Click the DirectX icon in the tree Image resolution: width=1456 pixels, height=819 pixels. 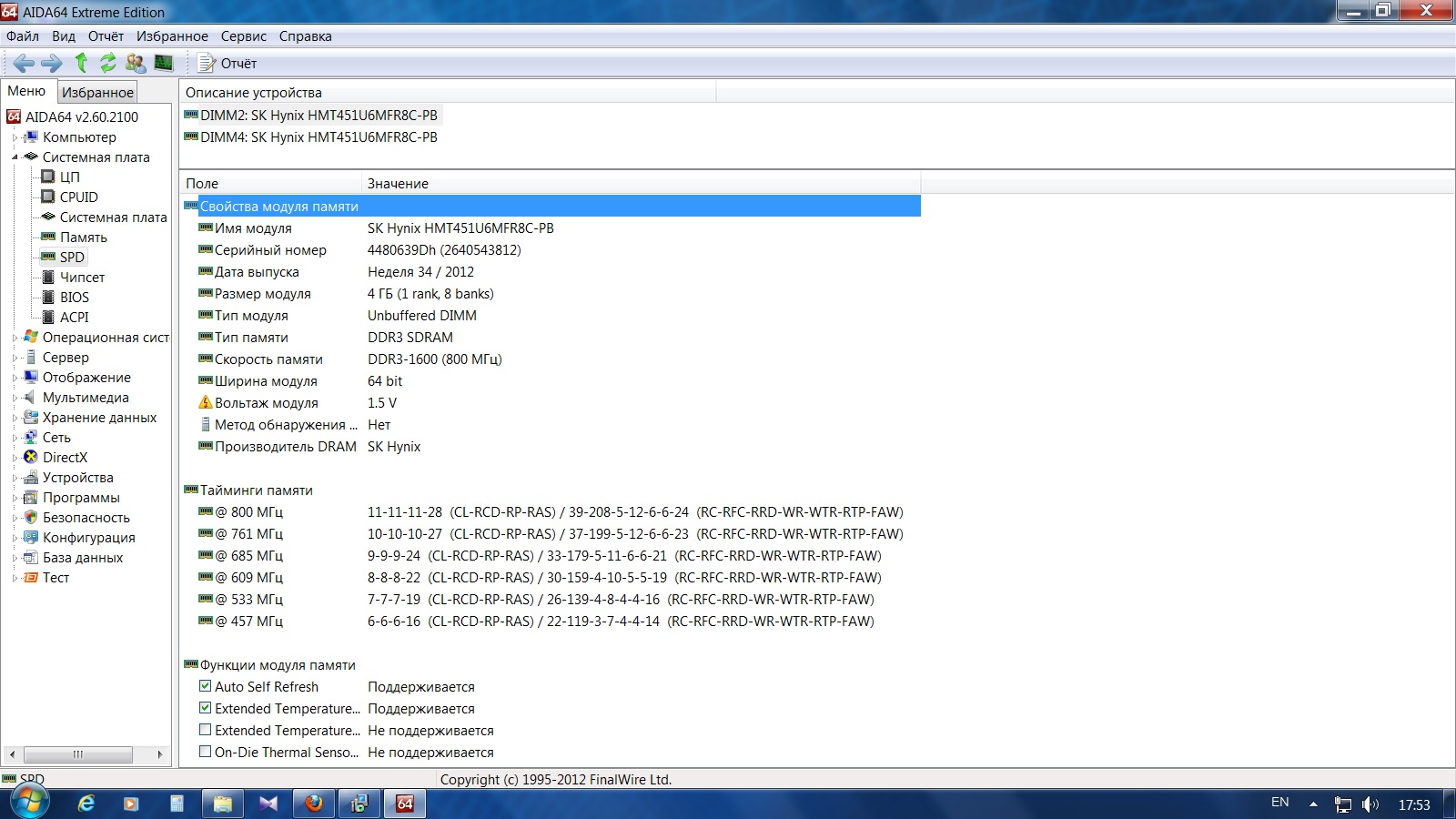31,457
